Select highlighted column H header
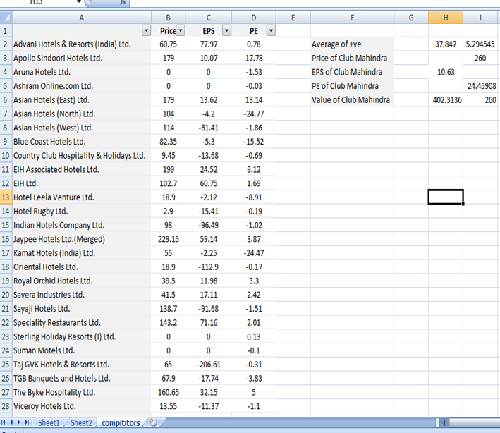 coord(446,17)
